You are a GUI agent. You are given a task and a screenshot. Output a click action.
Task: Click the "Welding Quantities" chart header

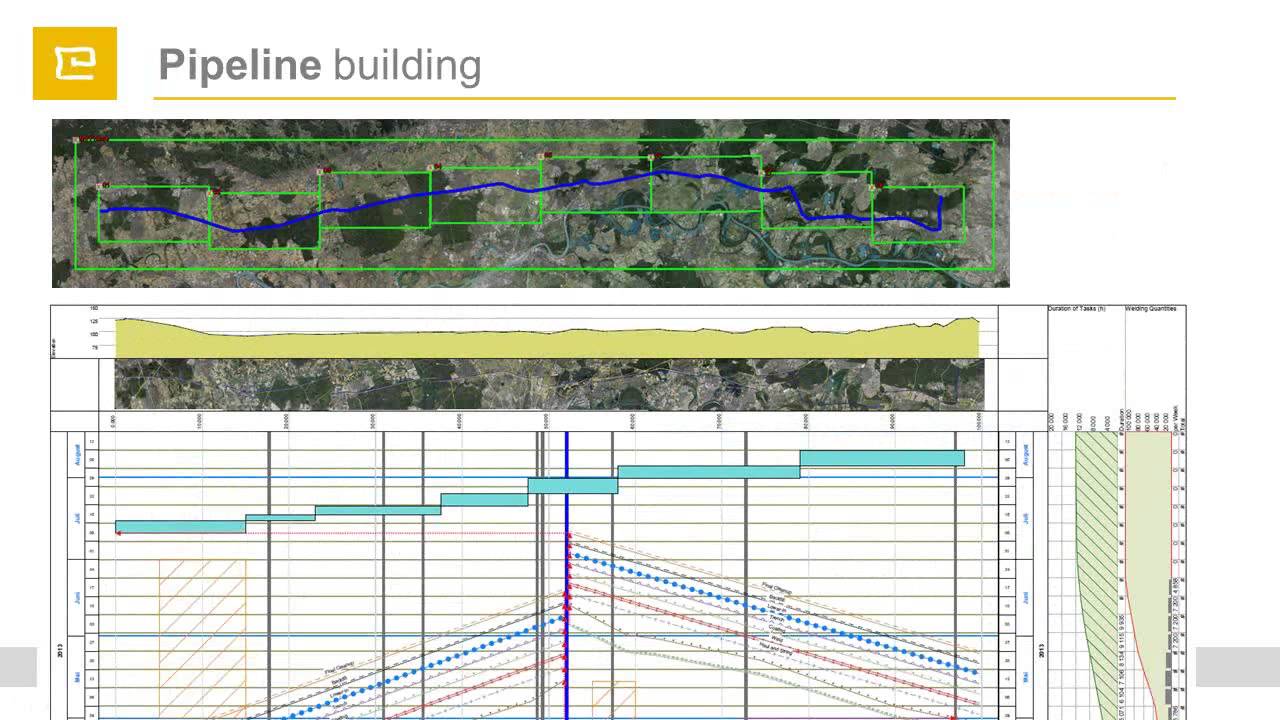click(1151, 309)
